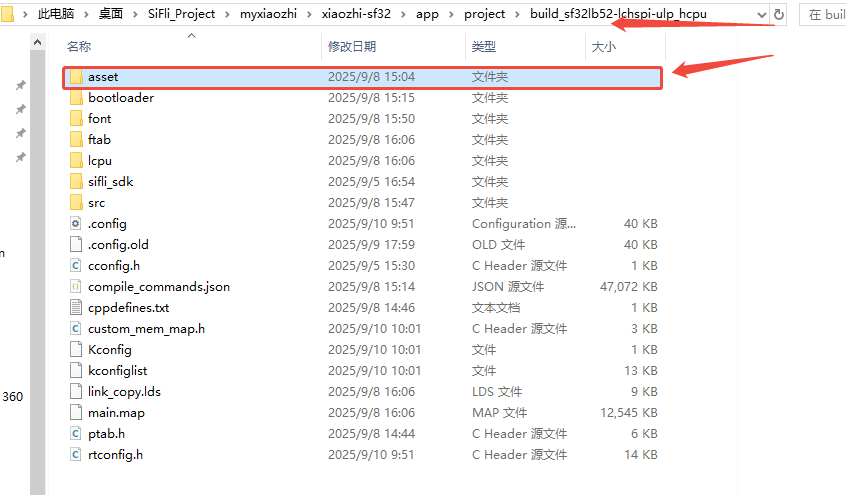846x495 pixels.
Task: Click the sifli_sdk folder icon
Action: pyautogui.click(x=76, y=182)
